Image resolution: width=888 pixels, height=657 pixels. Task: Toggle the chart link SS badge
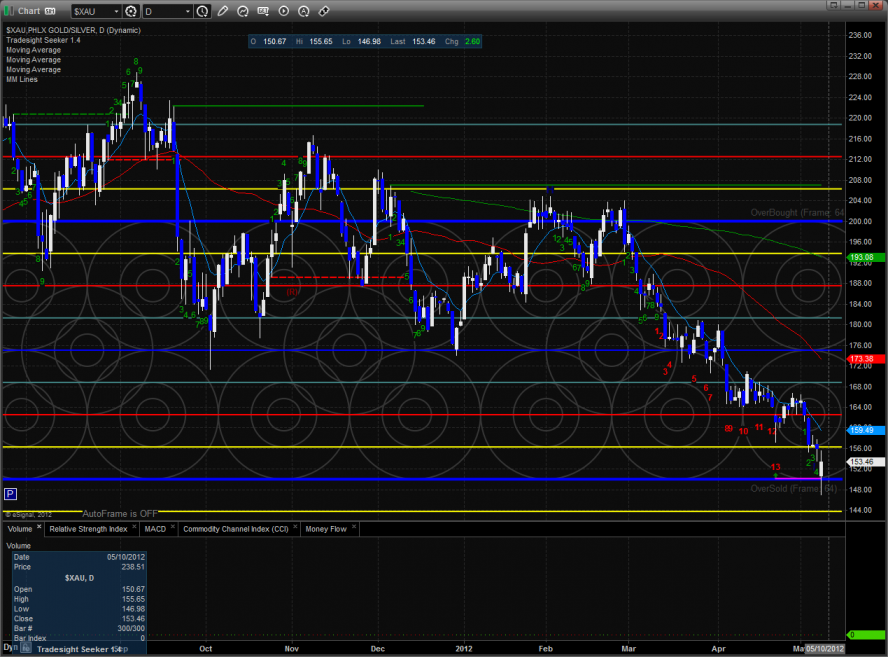coord(49,11)
